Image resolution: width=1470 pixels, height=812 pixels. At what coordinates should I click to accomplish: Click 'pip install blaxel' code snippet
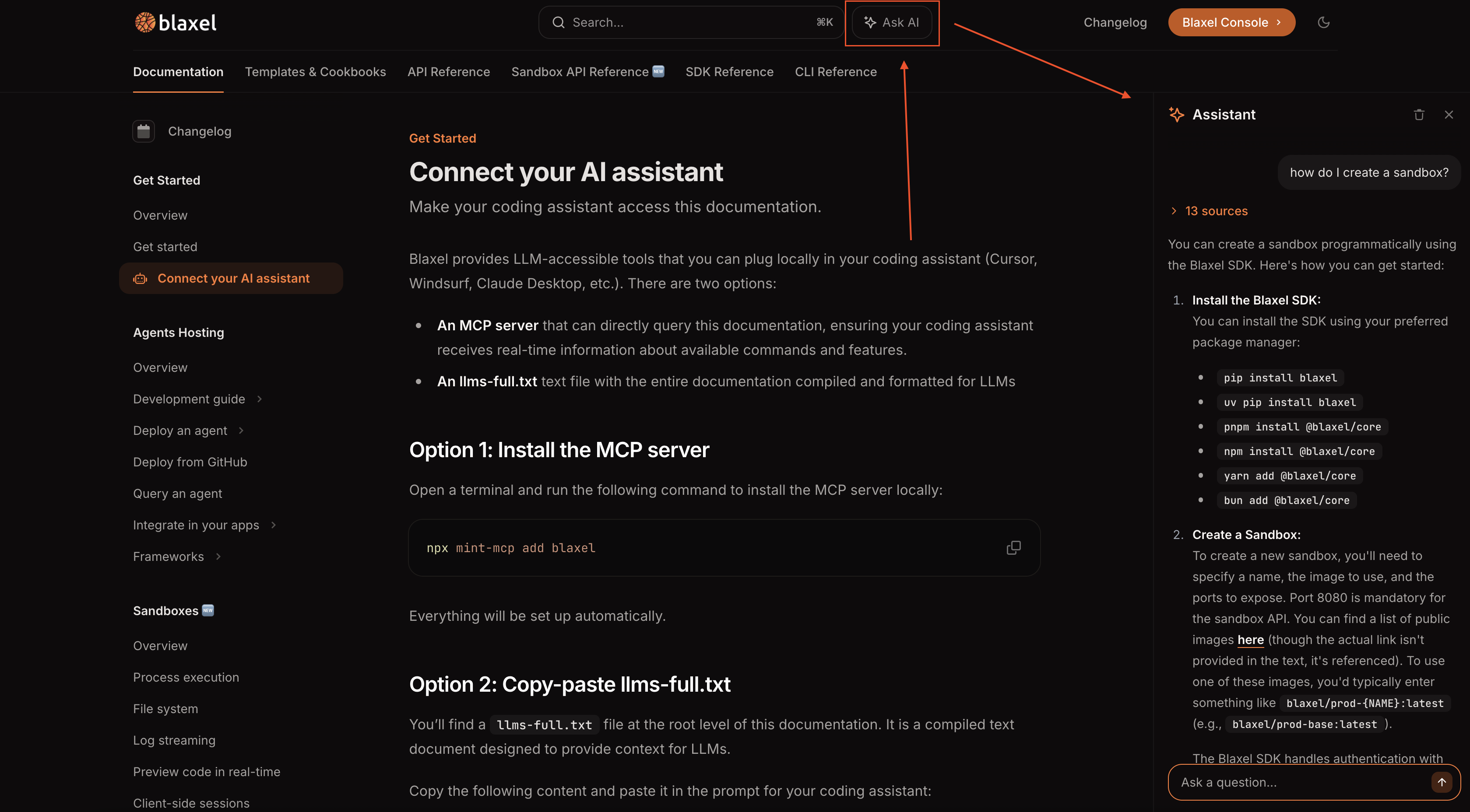(x=1280, y=378)
